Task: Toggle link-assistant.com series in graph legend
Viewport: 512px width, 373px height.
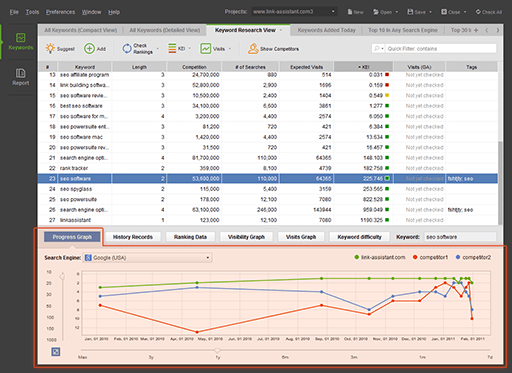Action: pos(380,257)
